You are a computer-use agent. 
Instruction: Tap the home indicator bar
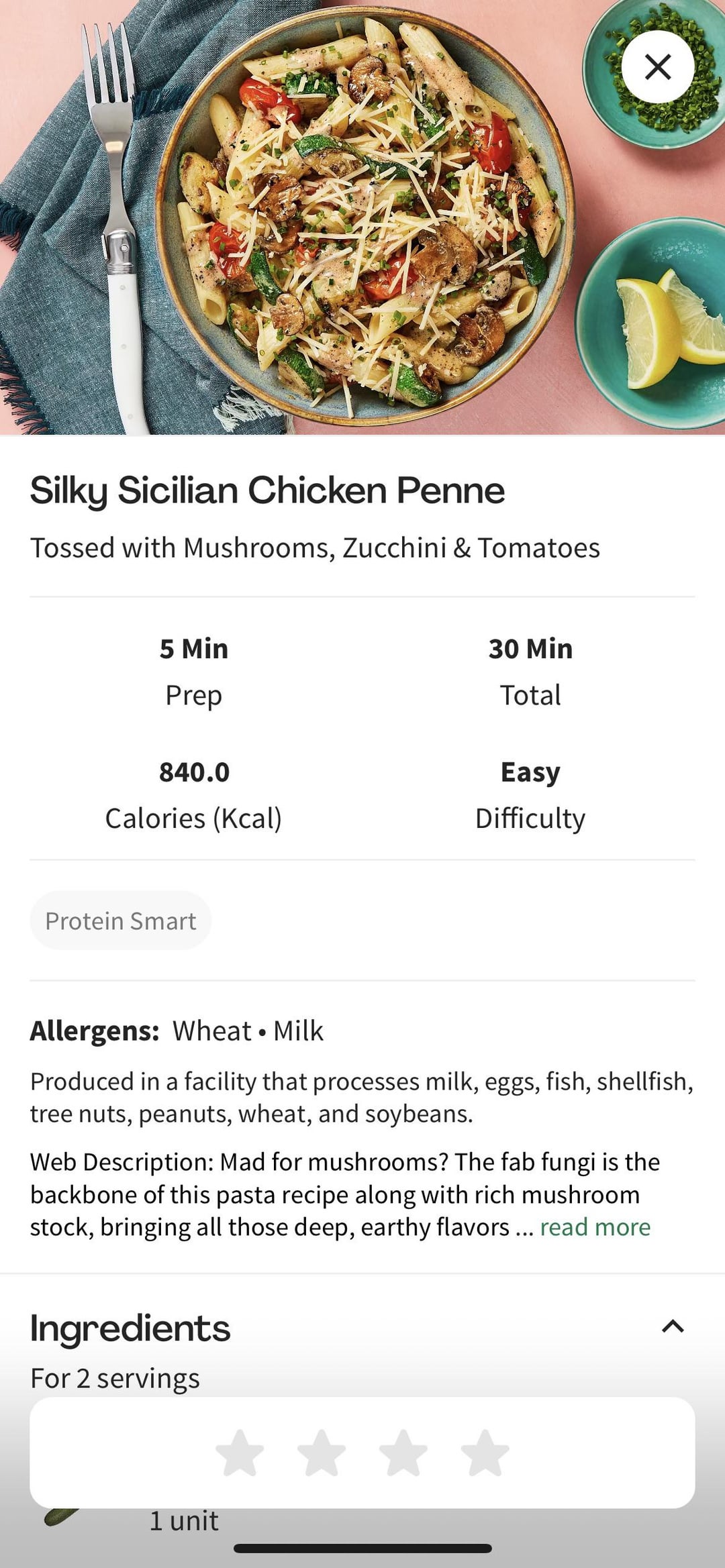click(x=362, y=1549)
